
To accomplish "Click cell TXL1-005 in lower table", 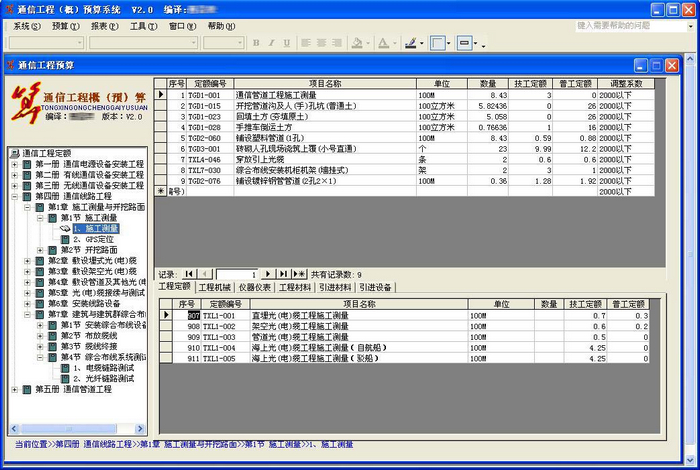I will [225, 358].
